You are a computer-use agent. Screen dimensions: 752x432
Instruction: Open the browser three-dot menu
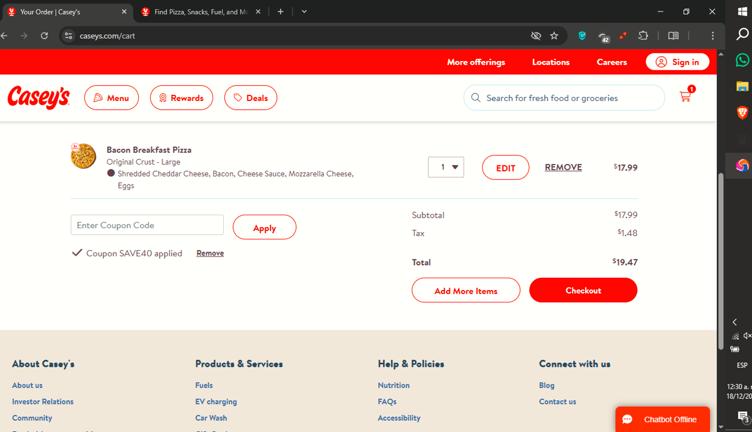[x=713, y=35]
